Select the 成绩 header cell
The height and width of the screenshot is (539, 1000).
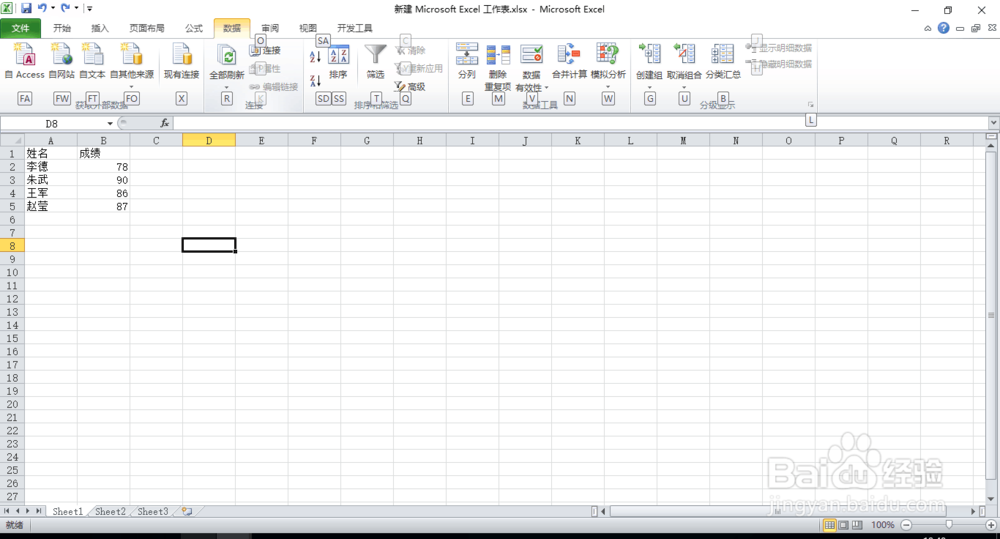103,153
